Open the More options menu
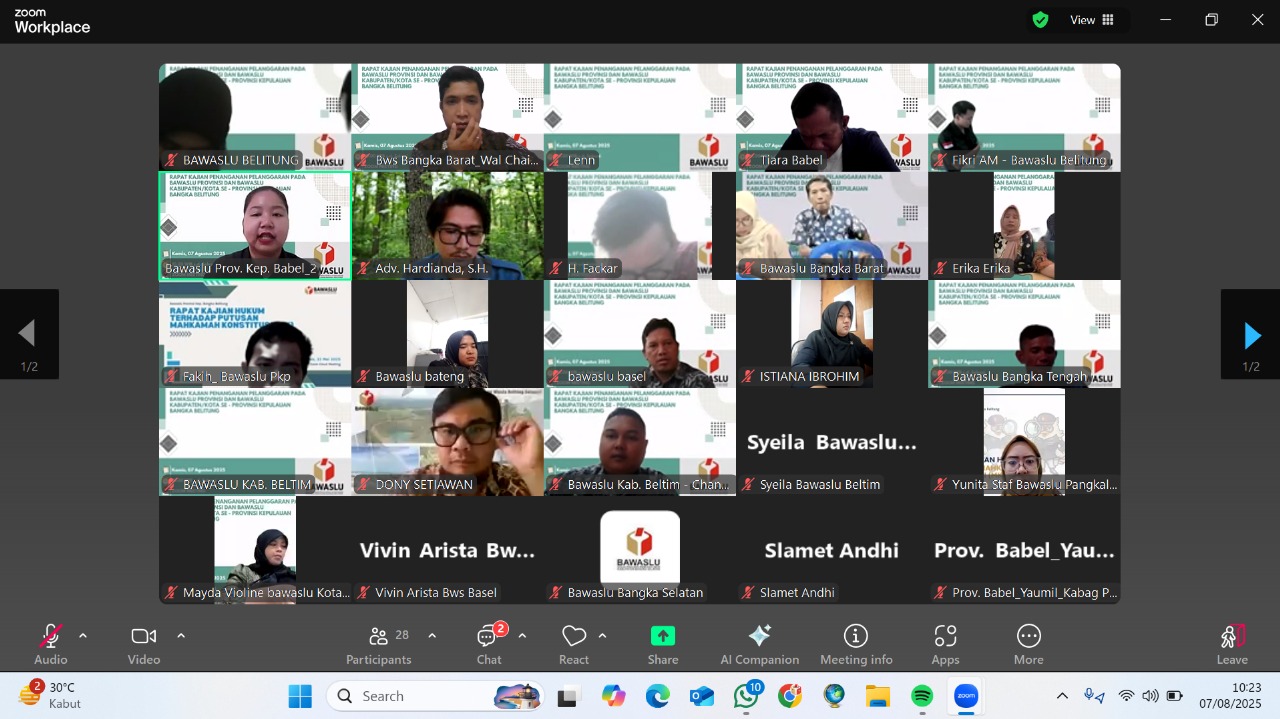 tap(1028, 644)
